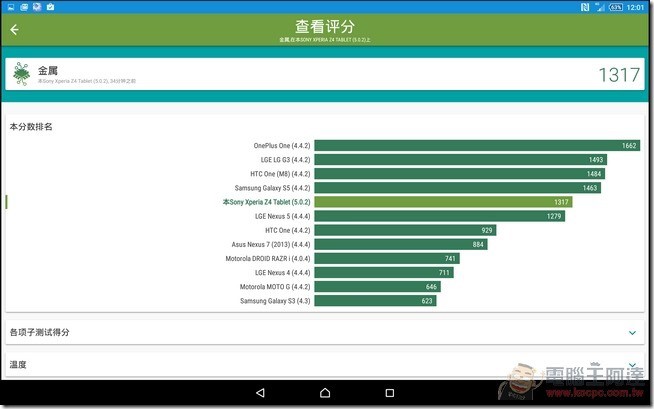Tap the 1317 overall score value
This screenshot has height=409, width=654.
tap(619, 75)
